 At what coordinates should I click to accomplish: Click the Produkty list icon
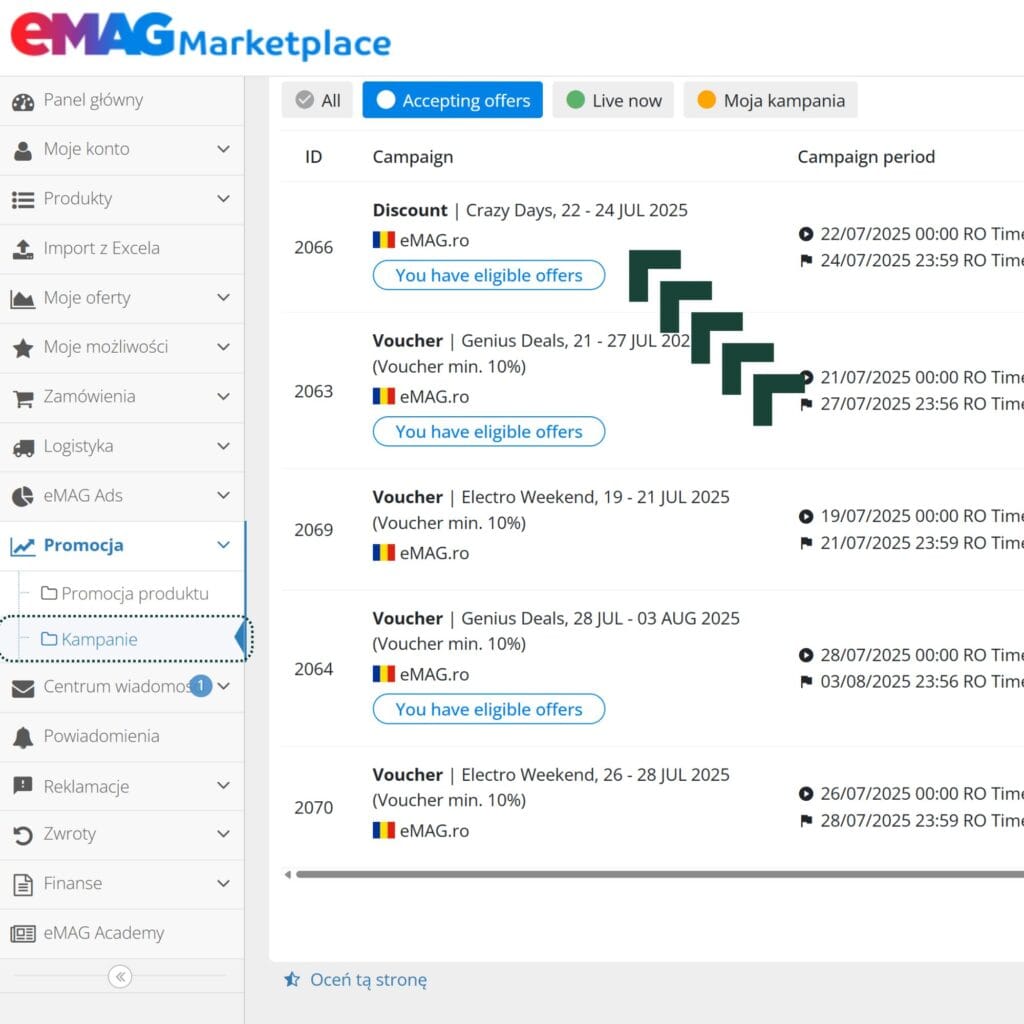(x=23, y=200)
